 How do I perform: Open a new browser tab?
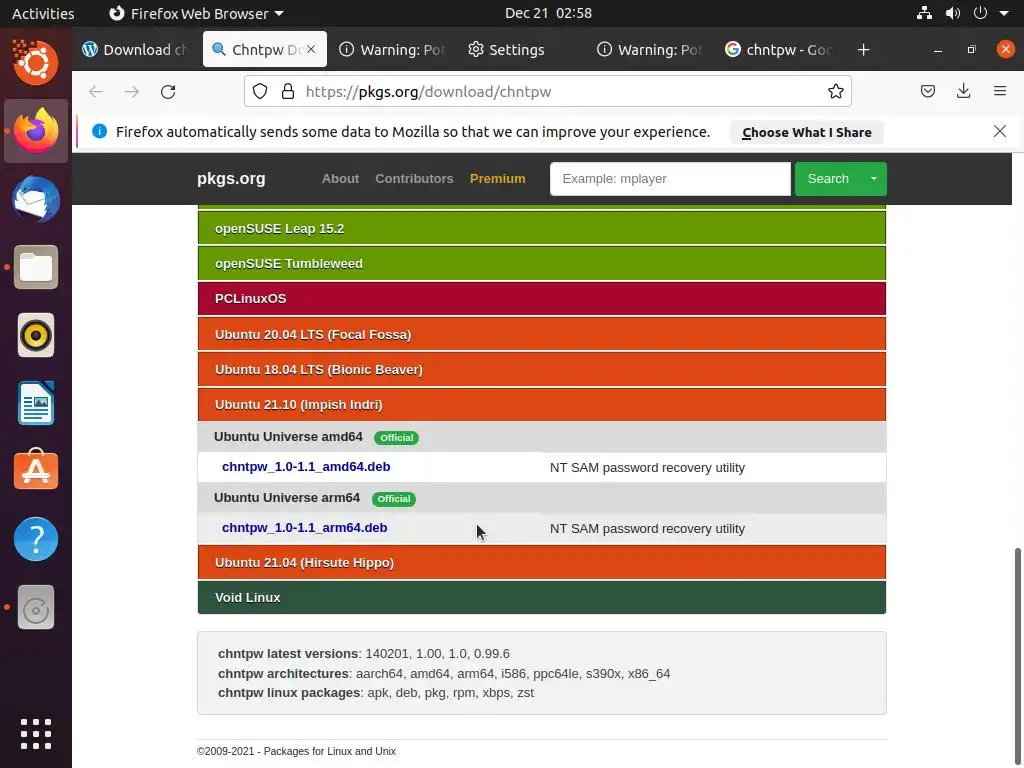pyautogui.click(x=863, y=50)
